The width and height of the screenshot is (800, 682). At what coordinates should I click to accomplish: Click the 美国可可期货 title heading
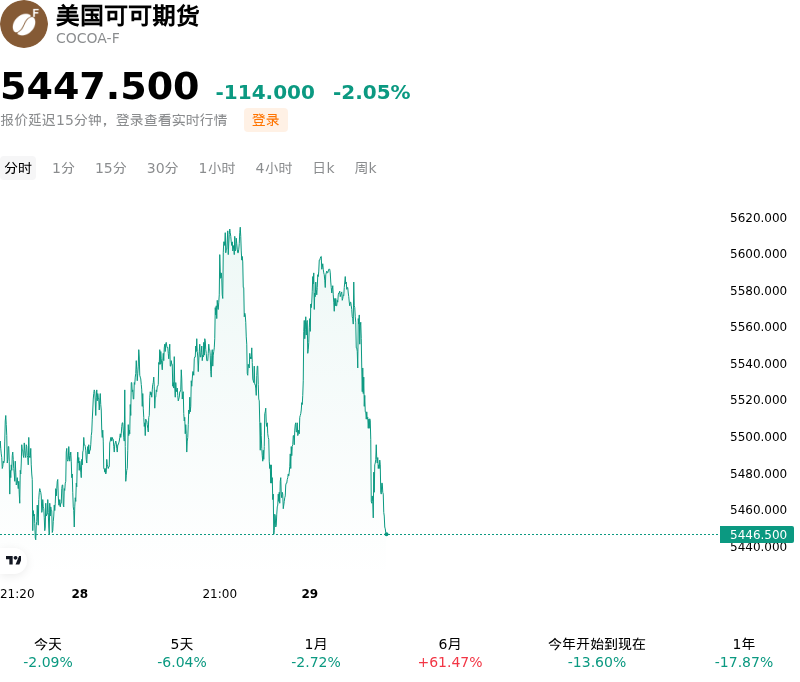128,16
